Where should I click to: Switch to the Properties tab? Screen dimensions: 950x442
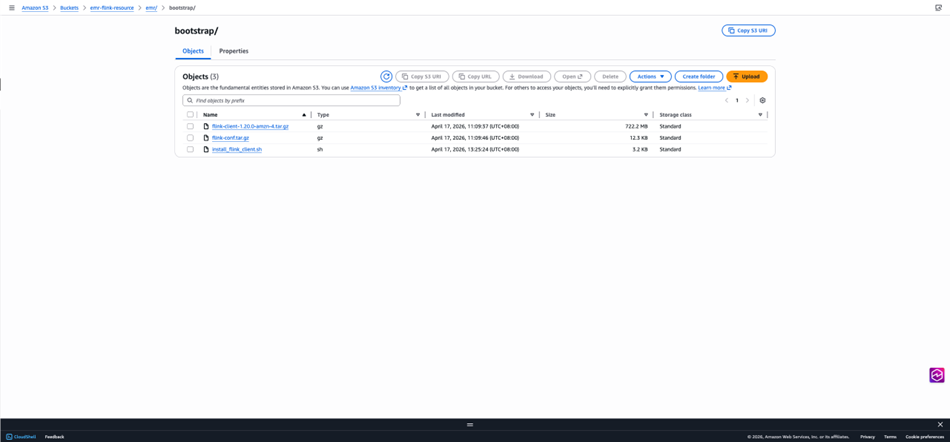click(233, 51)
